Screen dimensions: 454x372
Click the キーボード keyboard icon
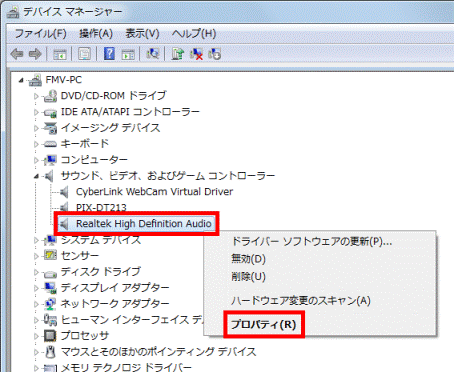[x=50, y=144]
